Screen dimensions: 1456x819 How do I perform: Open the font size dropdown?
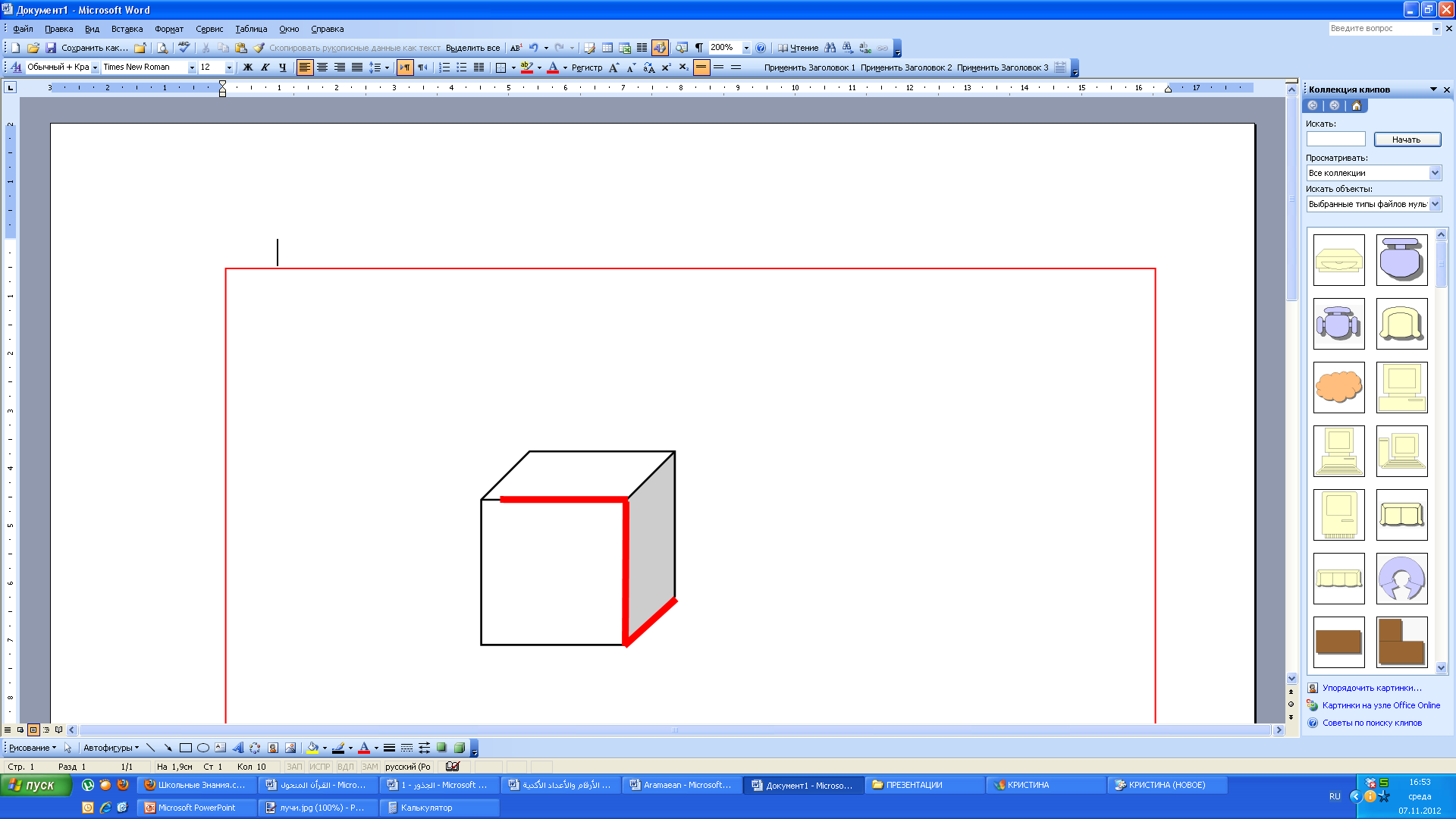coord(229,67)
